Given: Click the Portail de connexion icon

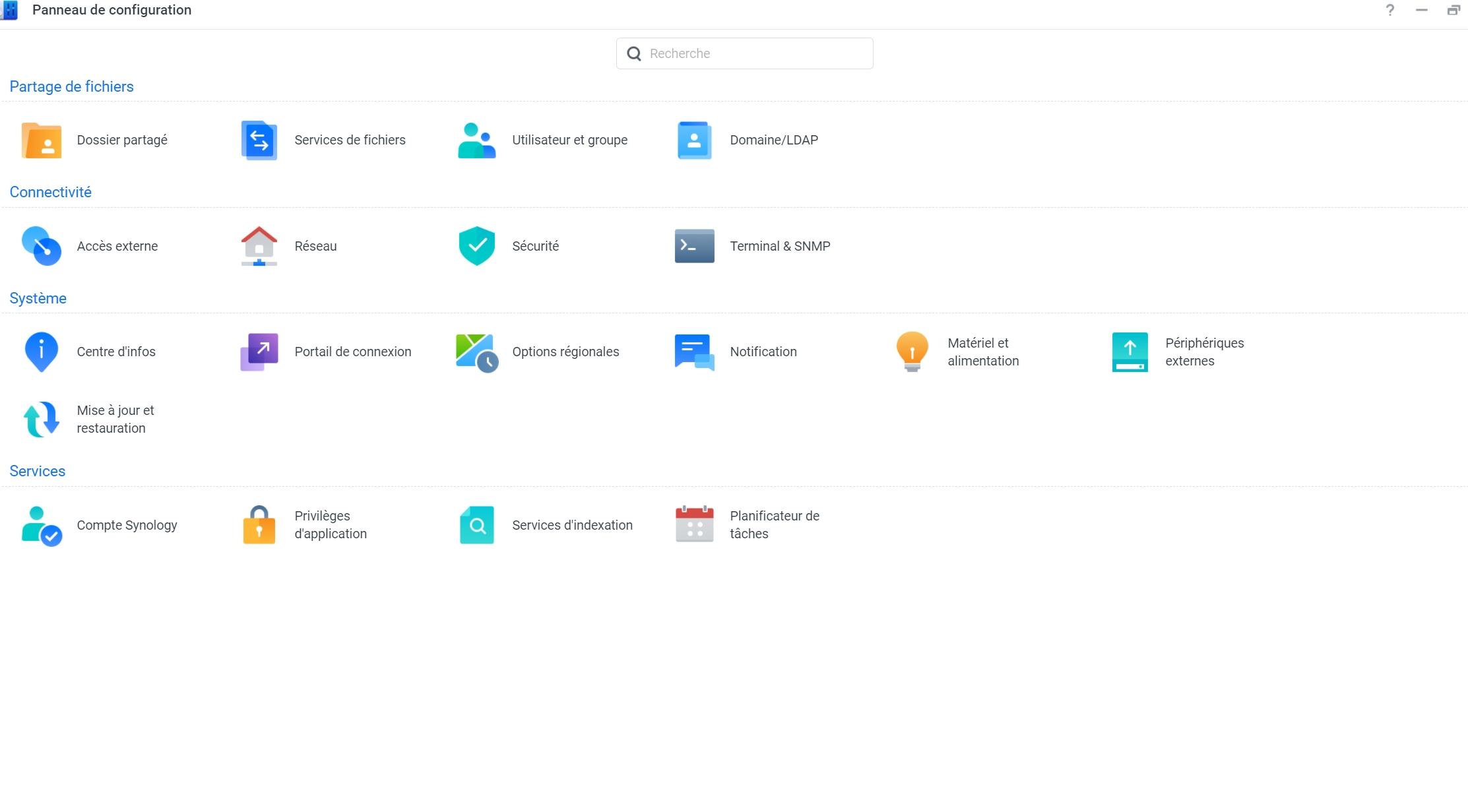Looking at the screenshot, I should (x=259, y=352).
